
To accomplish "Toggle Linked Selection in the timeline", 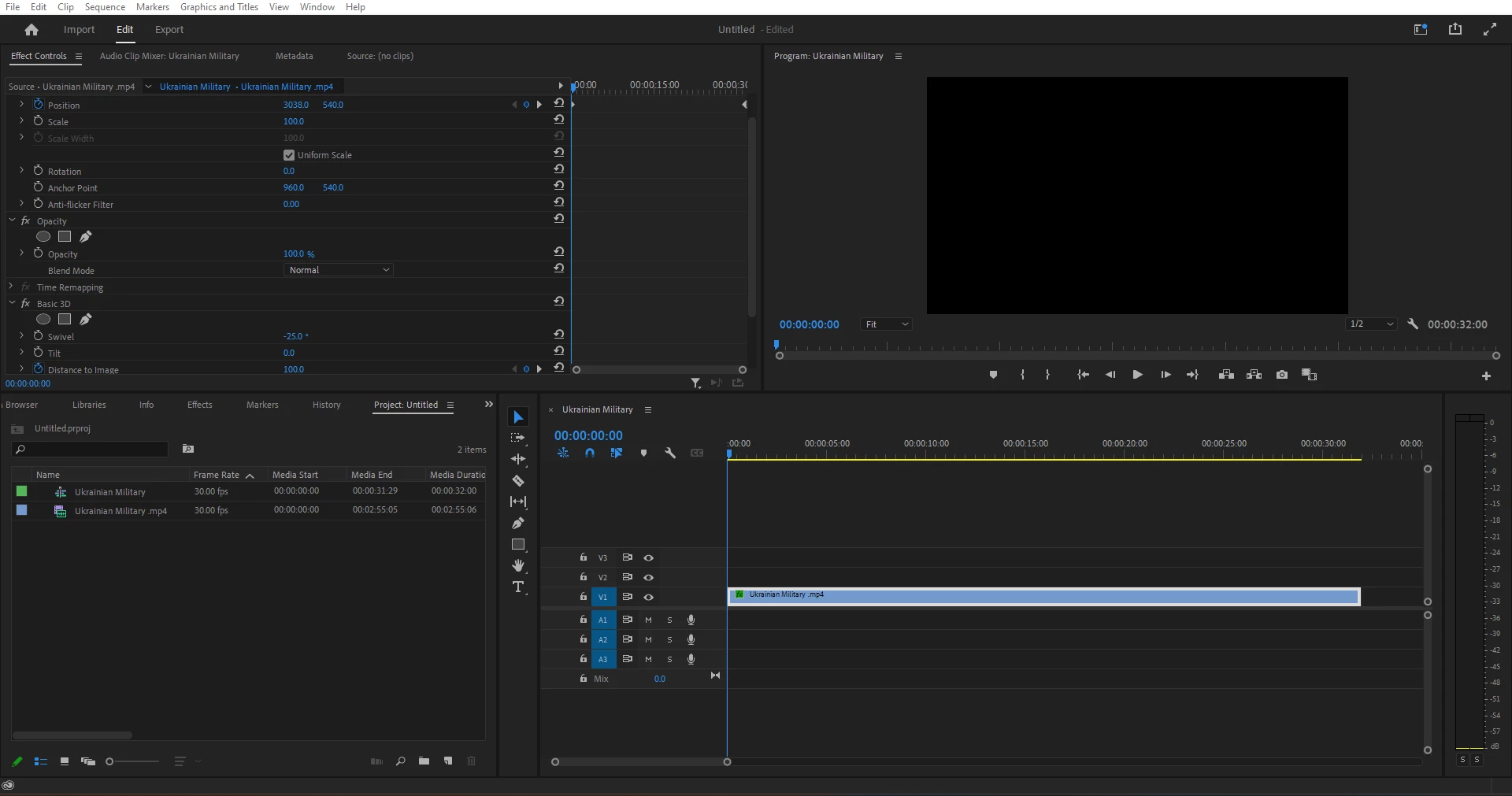I will click(617, 453).
